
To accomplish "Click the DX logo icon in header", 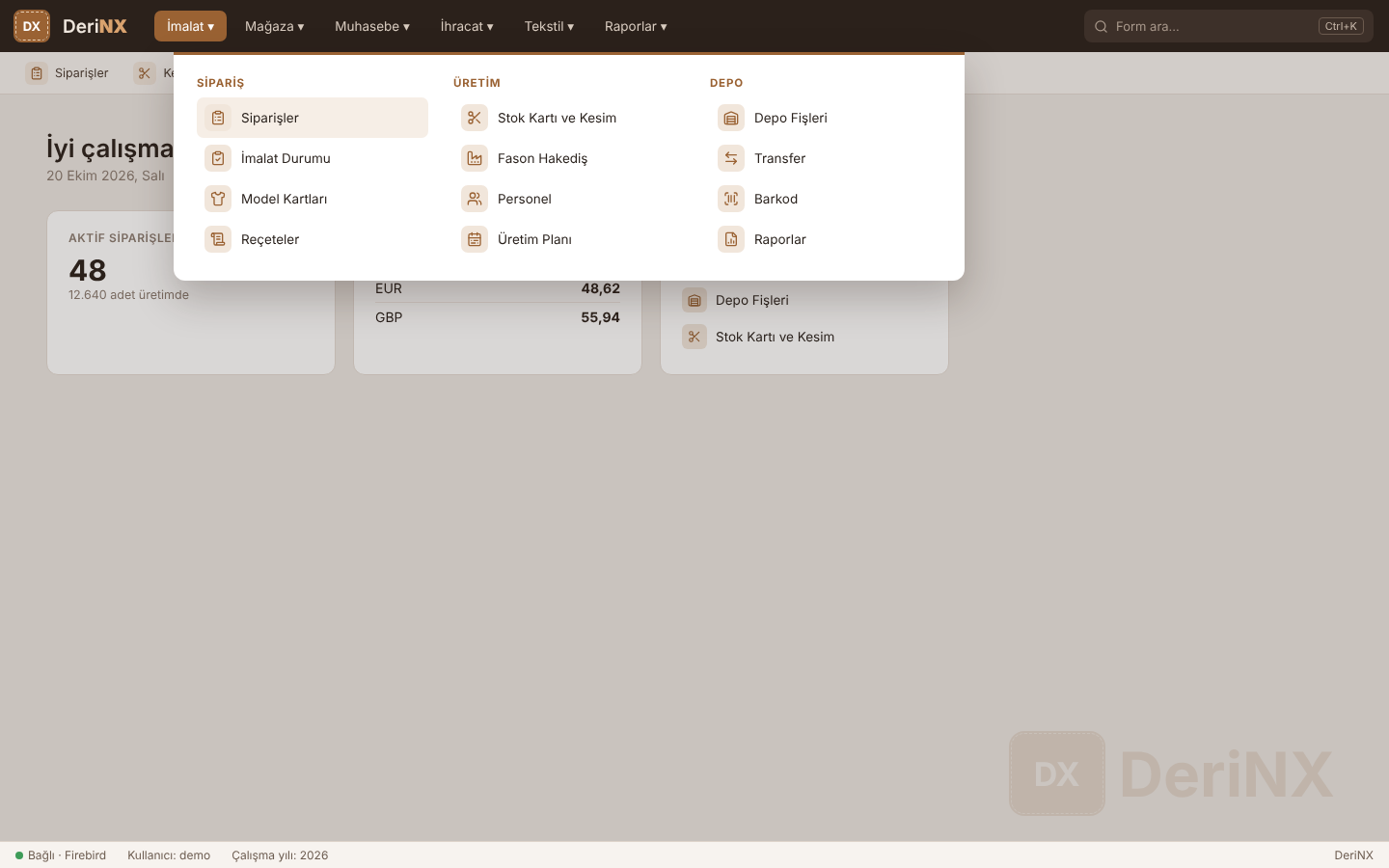I will click(32, 26).
